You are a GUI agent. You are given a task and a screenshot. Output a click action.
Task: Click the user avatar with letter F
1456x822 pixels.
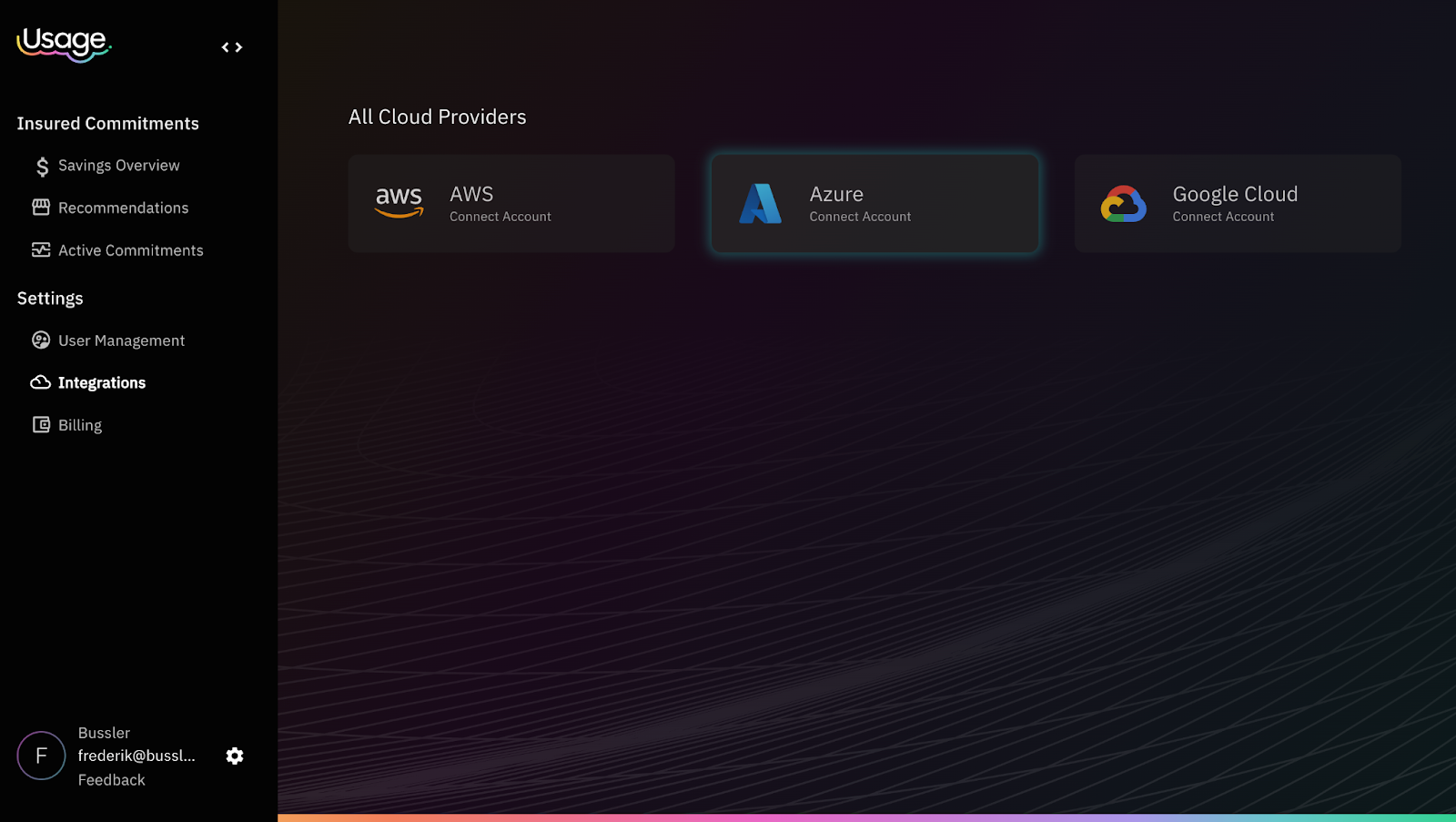tap(41, 756)
